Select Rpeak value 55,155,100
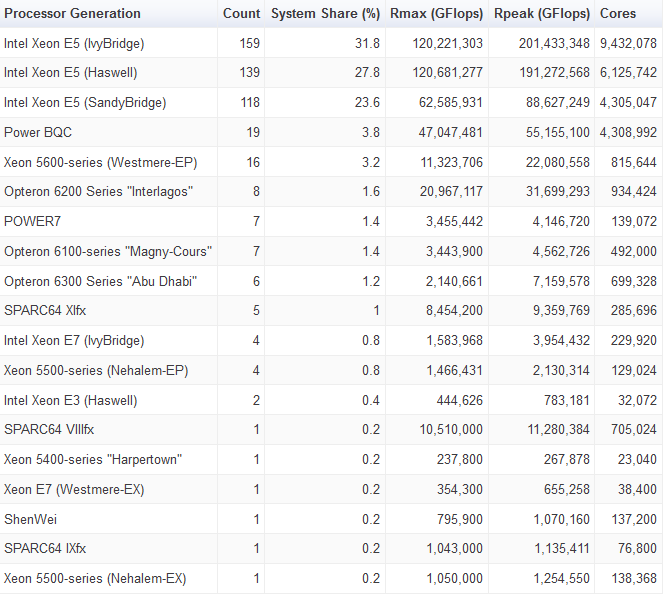The width and height of the screenshot is (665, 595). coord(558,132)
